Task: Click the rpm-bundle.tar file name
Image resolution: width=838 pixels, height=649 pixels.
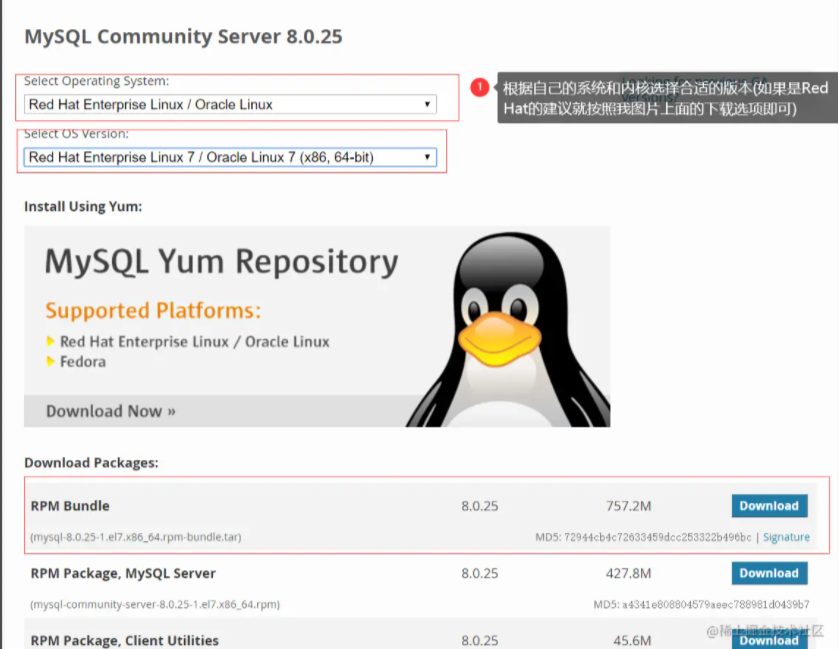Action: (136, 537)
